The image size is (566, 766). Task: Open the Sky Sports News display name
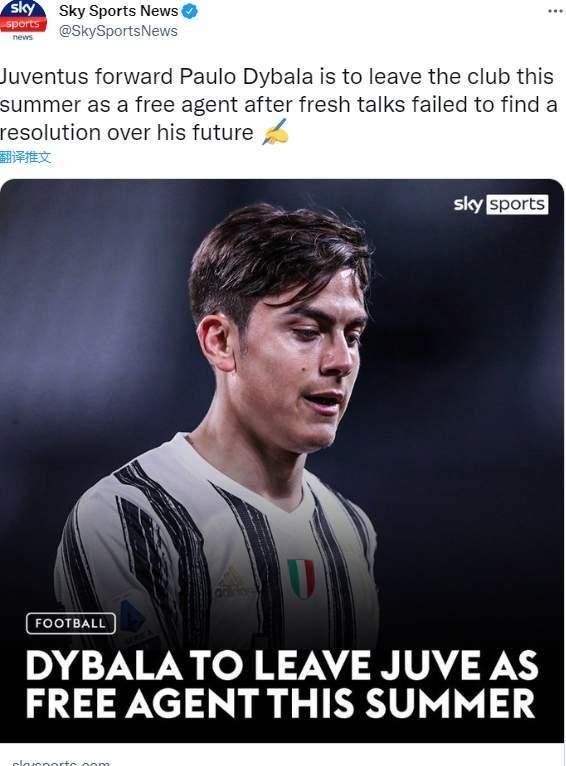pyautogui.click(x=119, y=11)
